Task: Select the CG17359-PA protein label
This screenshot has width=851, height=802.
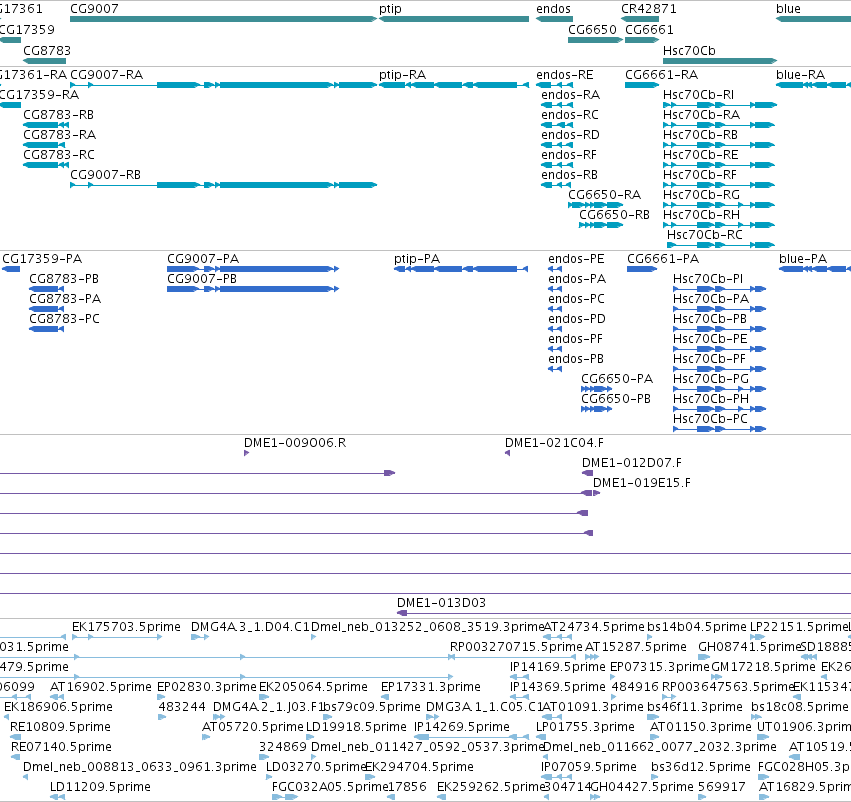Action: [x=42, y=258]
